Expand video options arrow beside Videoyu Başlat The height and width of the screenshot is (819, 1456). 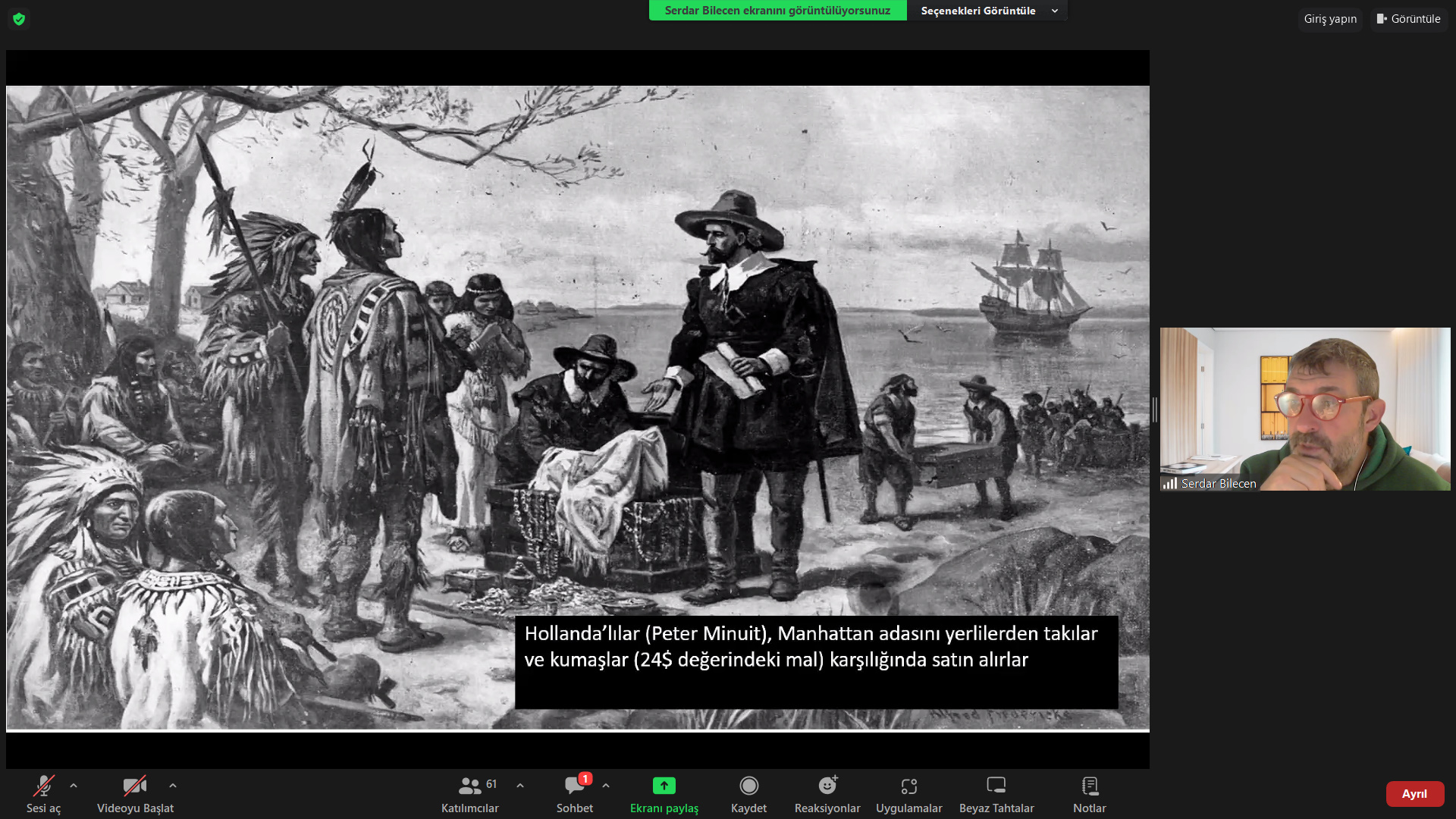pyautogui.click(x=173, y=786)
